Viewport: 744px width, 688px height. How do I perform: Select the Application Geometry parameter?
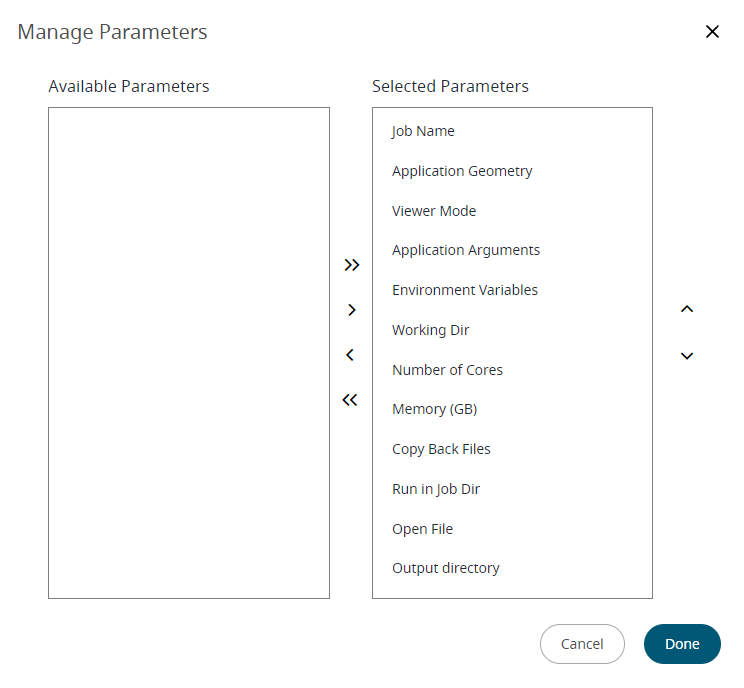pyautogui.click(x=512, y=171)
